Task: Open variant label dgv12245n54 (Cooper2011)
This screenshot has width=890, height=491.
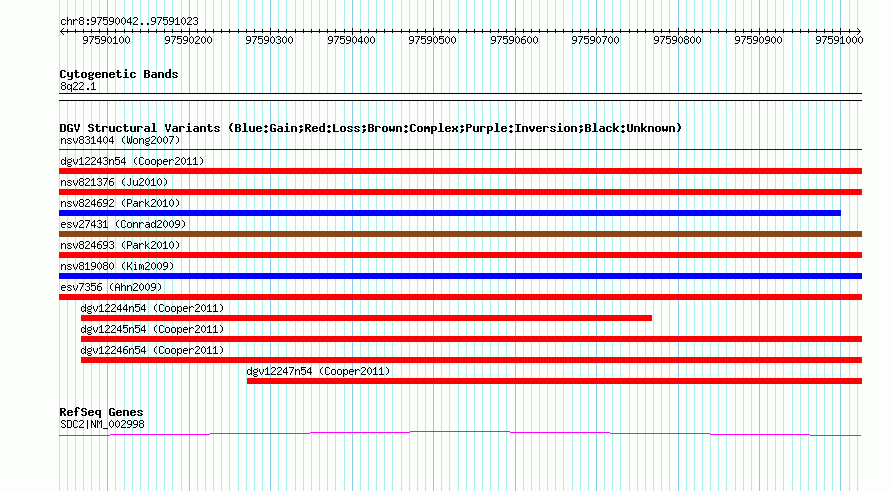Action: click(x=152, y=329)
